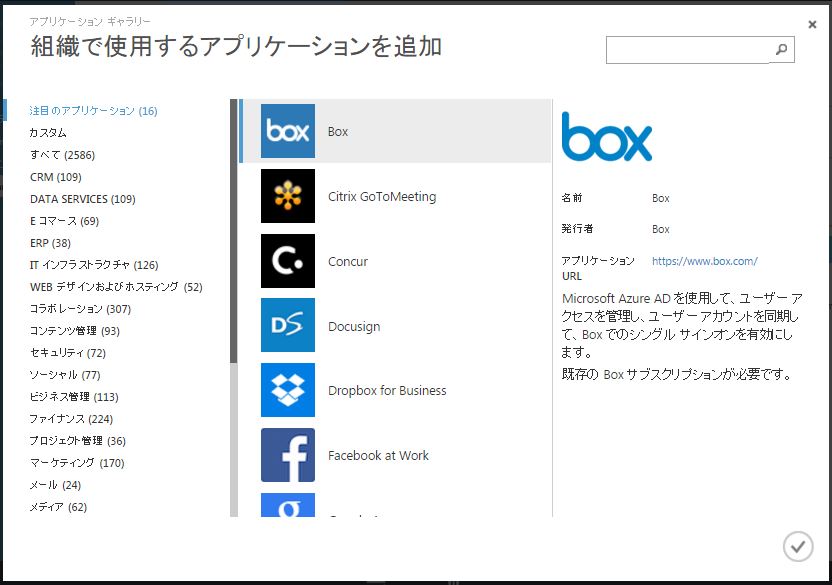Open ファイナンス (224) category
Viewport: 832px width, 585px height.
(71, 419)
